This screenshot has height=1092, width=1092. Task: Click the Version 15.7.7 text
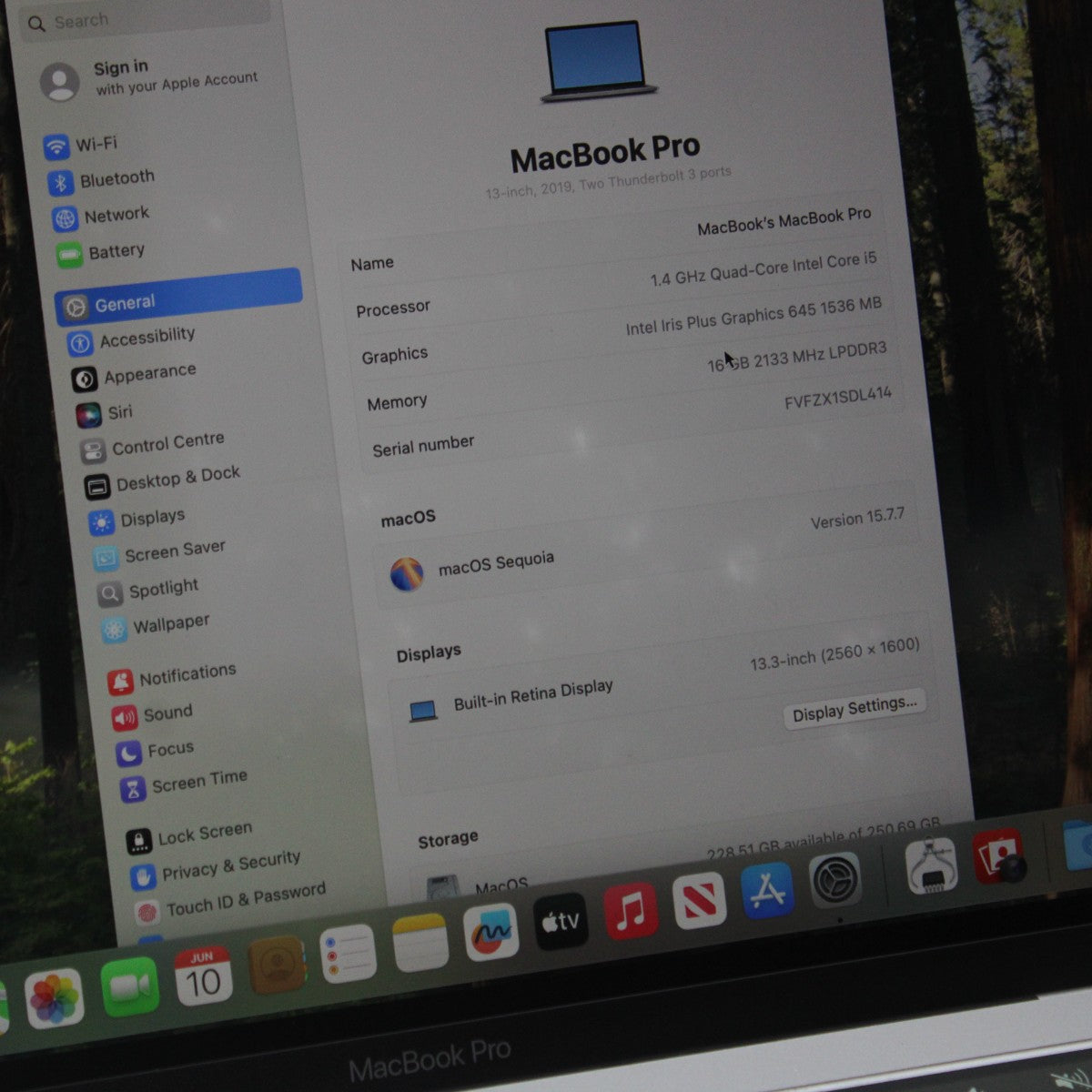point(857,519)
